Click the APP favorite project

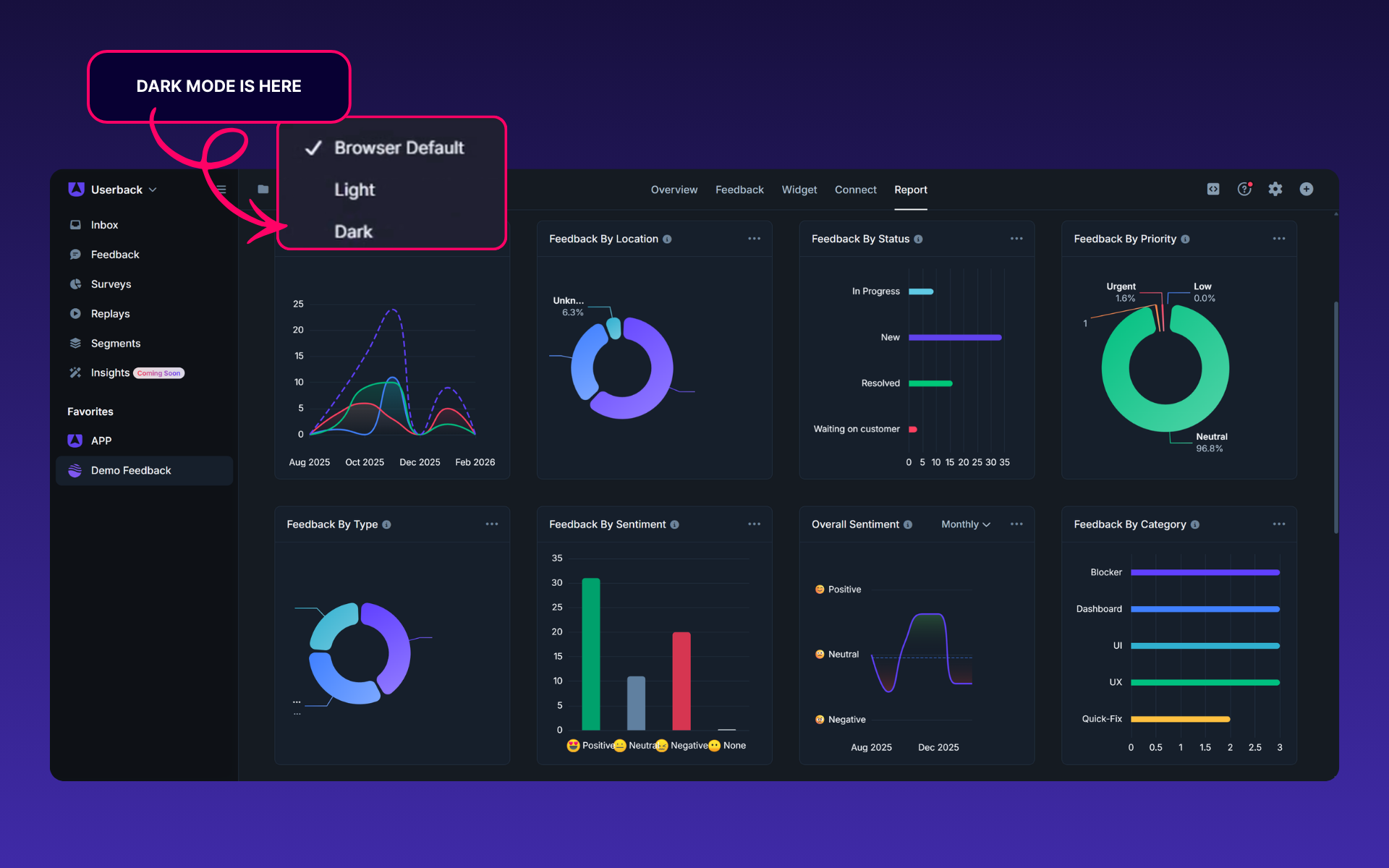pos(101,441)
